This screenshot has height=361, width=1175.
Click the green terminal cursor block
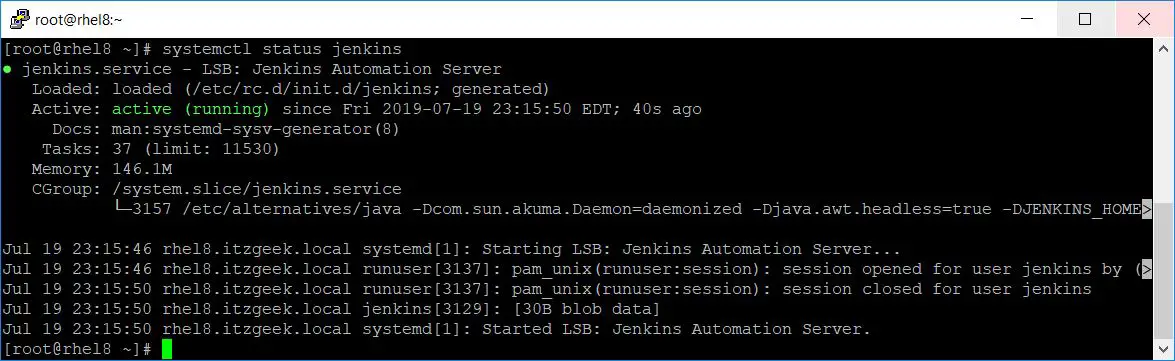167,349
